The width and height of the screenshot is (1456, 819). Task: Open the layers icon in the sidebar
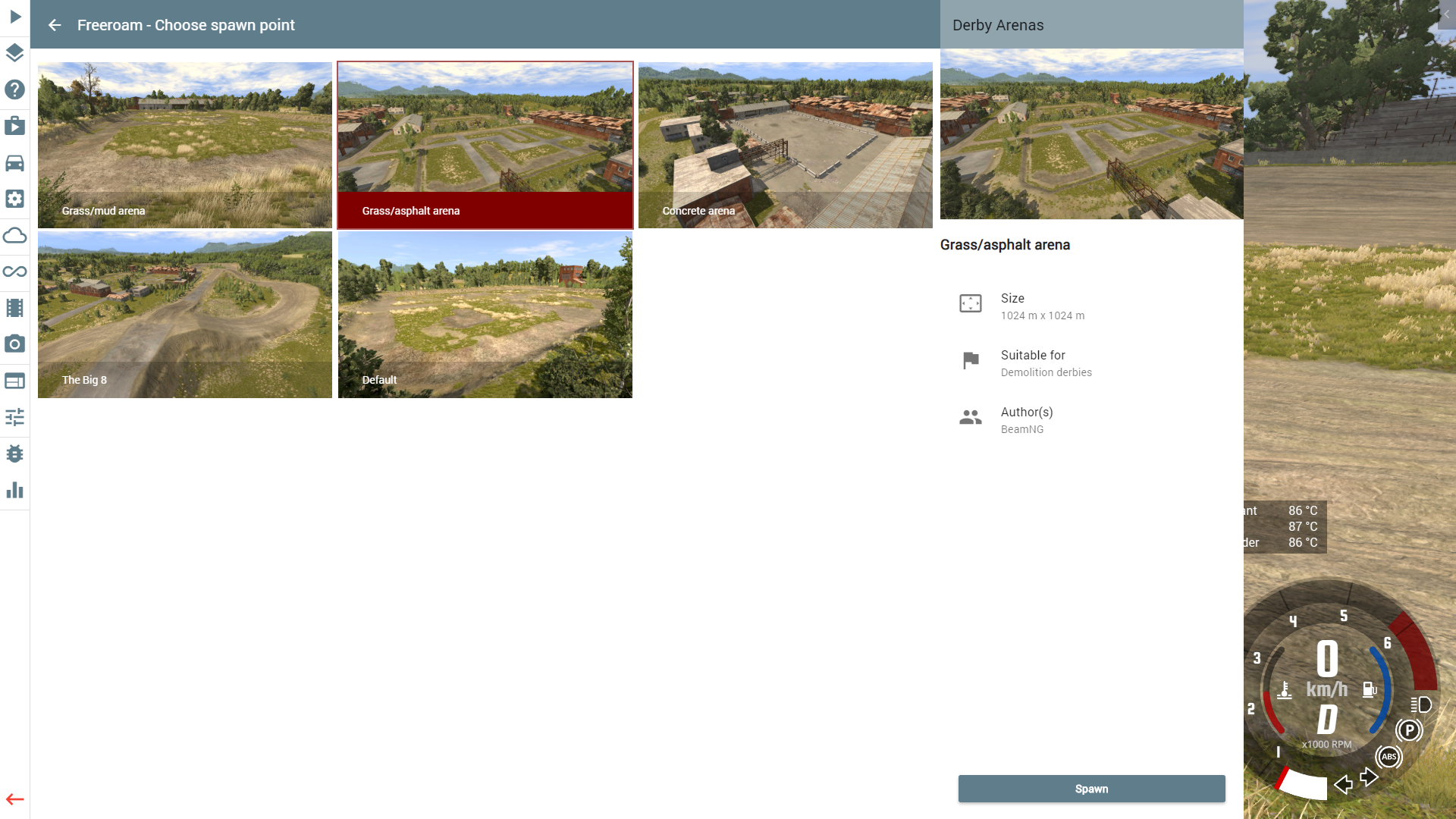pyautogui.click(x=15, y=53)
